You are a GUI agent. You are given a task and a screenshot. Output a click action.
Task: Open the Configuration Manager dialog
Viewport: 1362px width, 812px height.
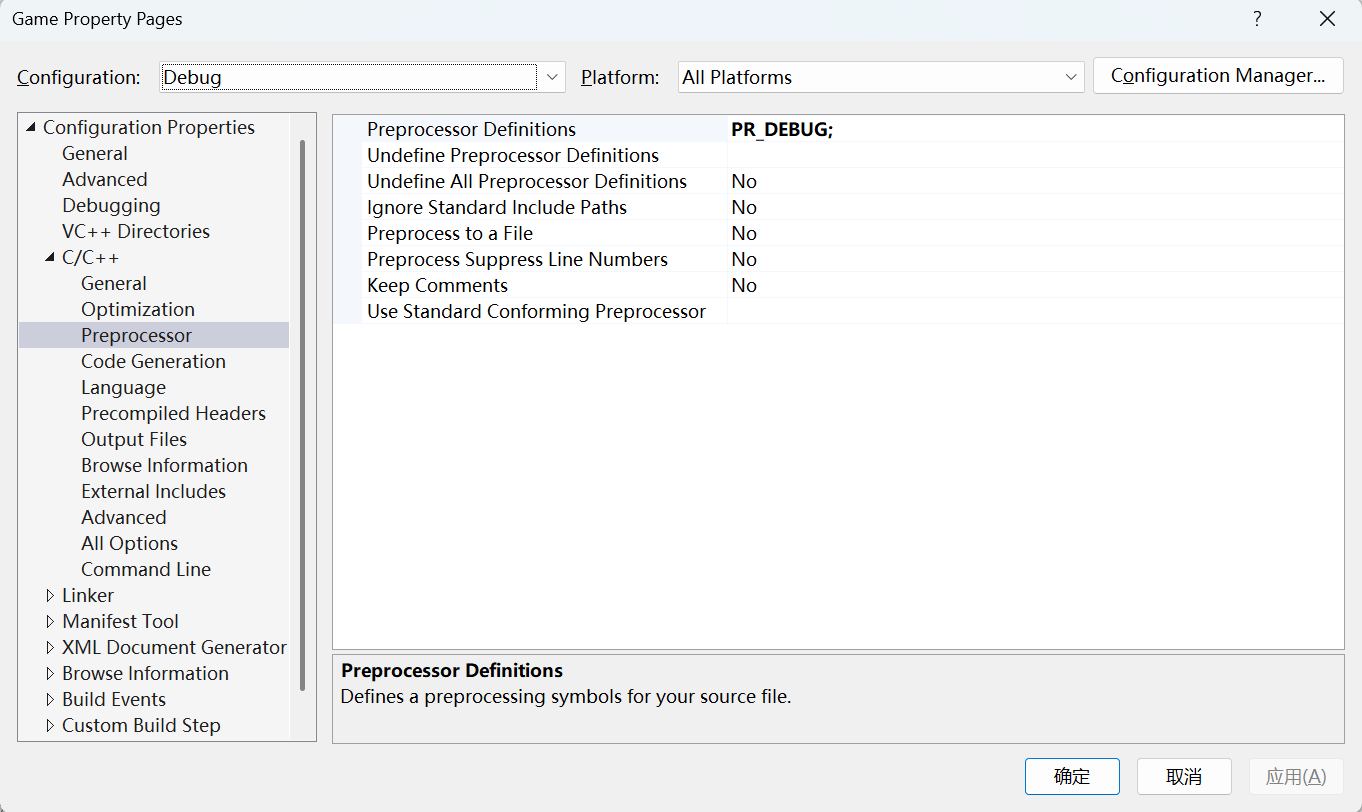(x=1217, y=76)
